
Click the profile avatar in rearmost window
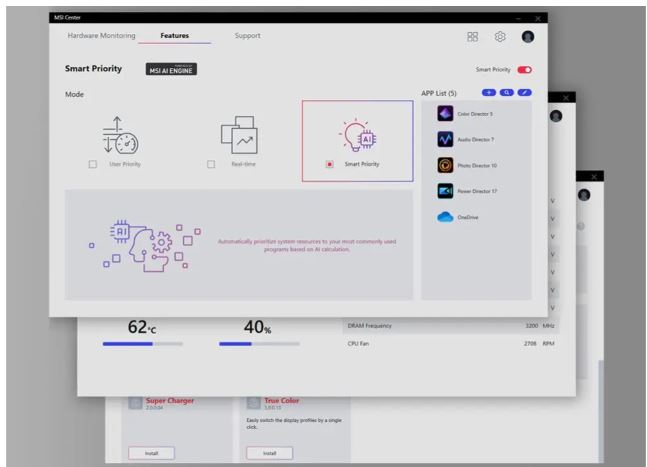point(584,194)
